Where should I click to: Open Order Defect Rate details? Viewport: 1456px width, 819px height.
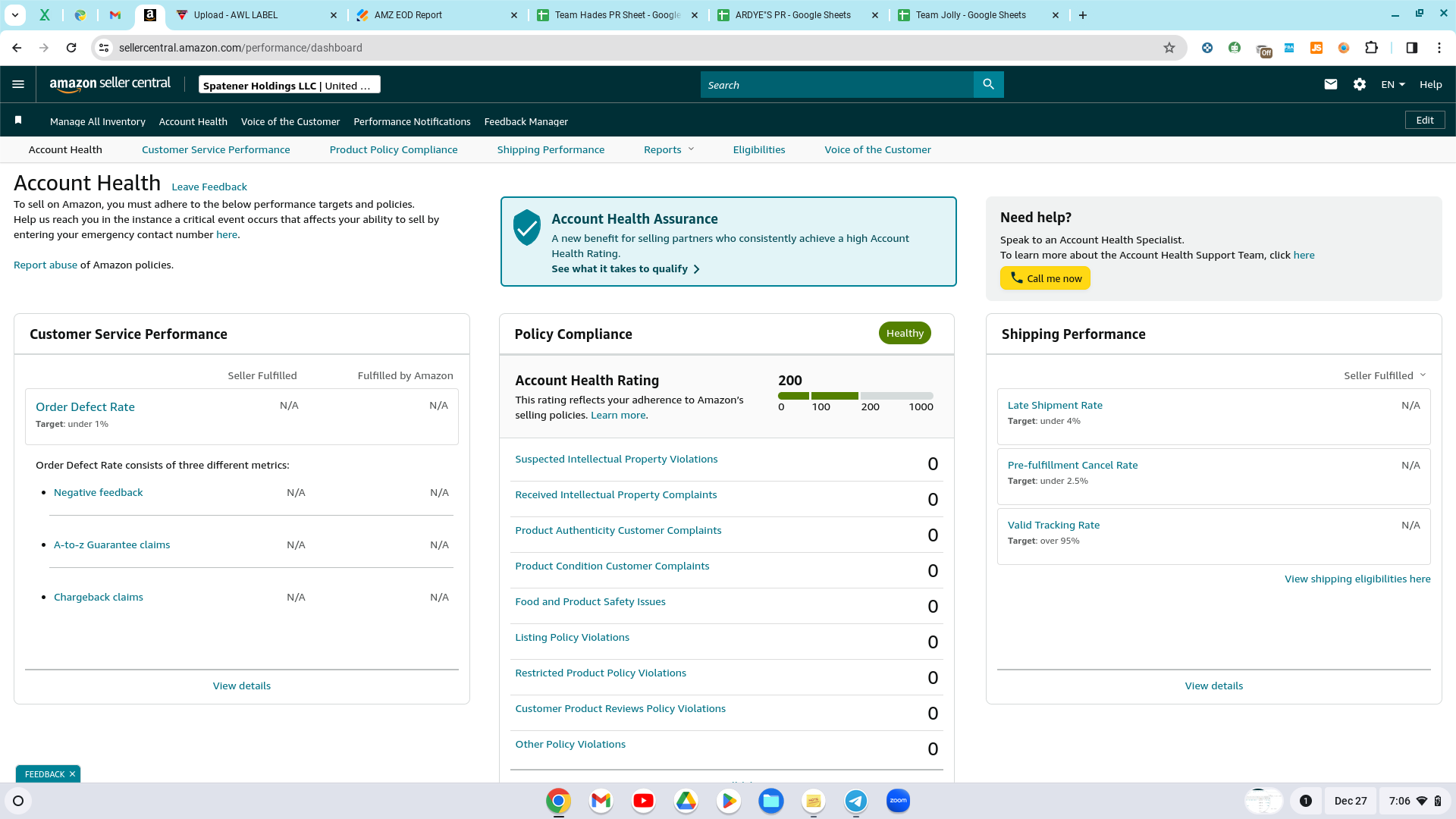(x=85, y=406)
